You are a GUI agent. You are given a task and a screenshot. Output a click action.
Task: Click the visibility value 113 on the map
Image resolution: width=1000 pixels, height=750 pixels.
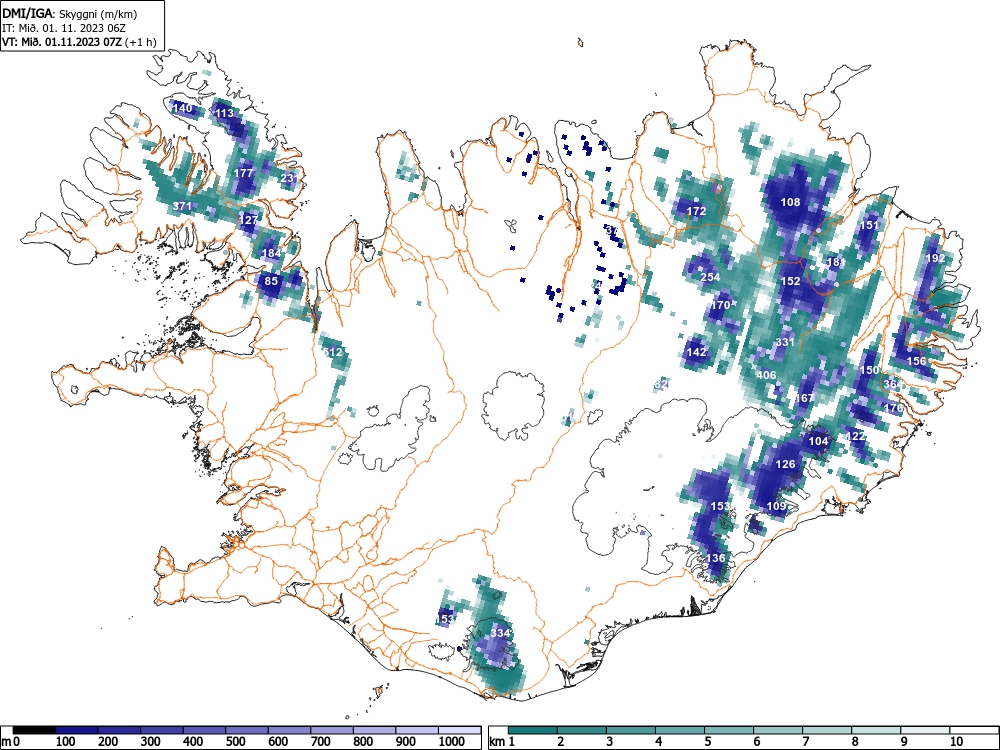point(224,114)
